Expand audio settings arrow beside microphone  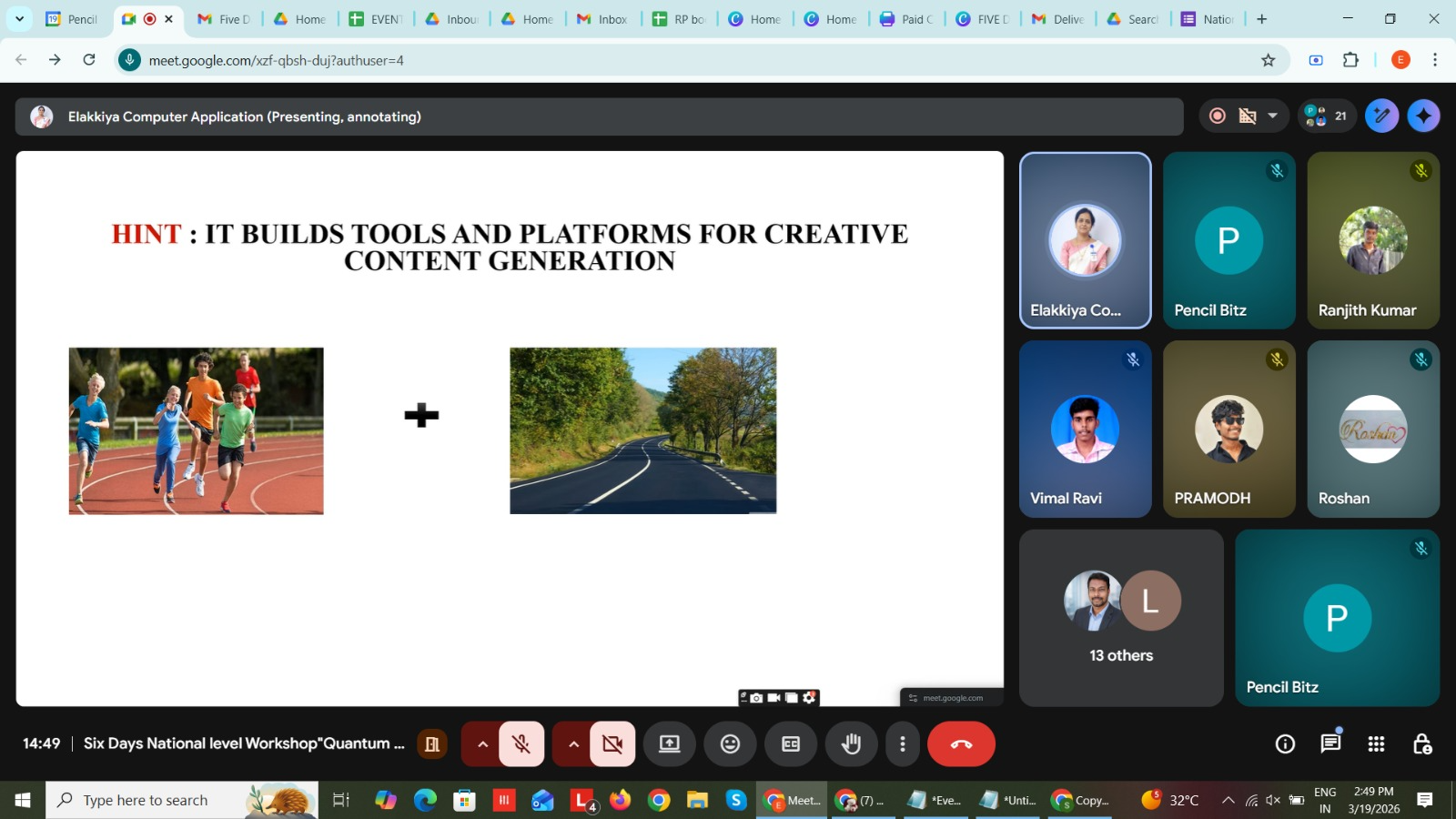pos(482,744)
